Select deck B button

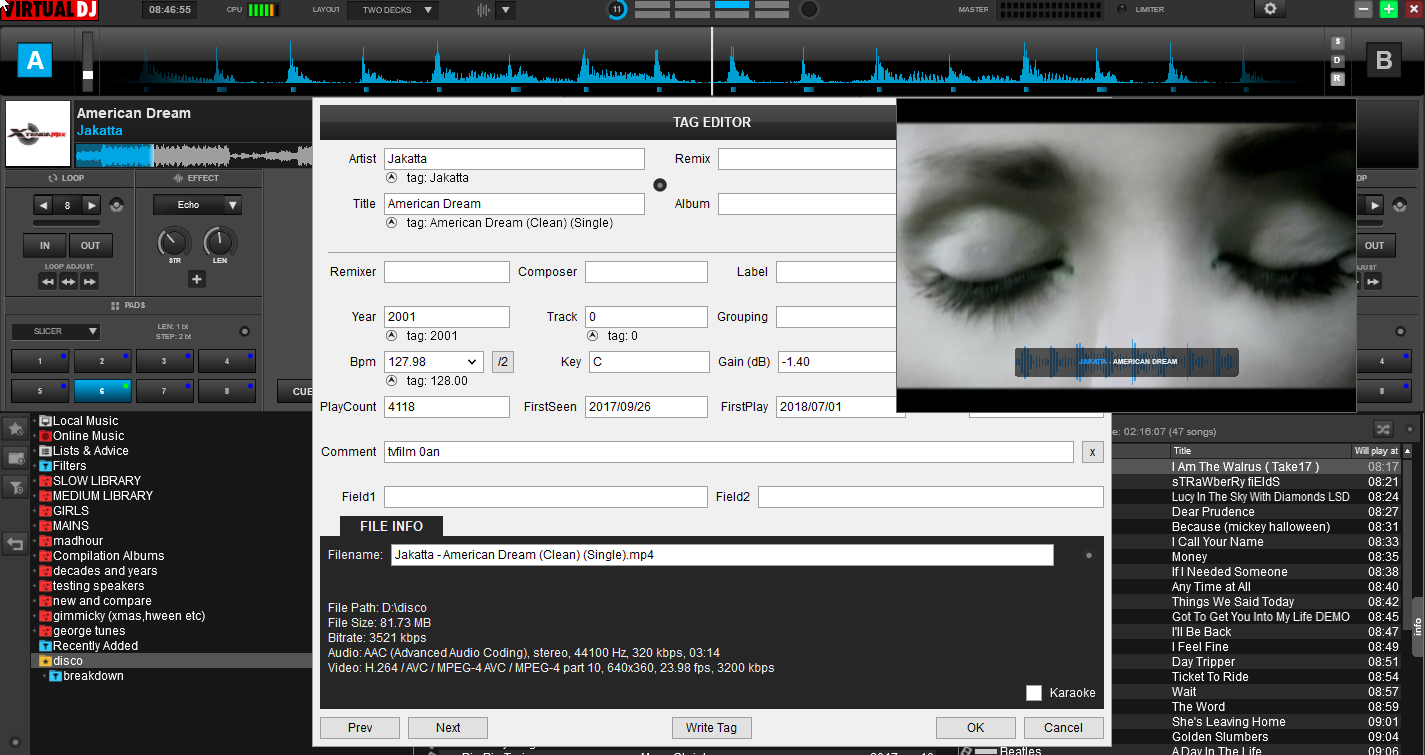1384,61
